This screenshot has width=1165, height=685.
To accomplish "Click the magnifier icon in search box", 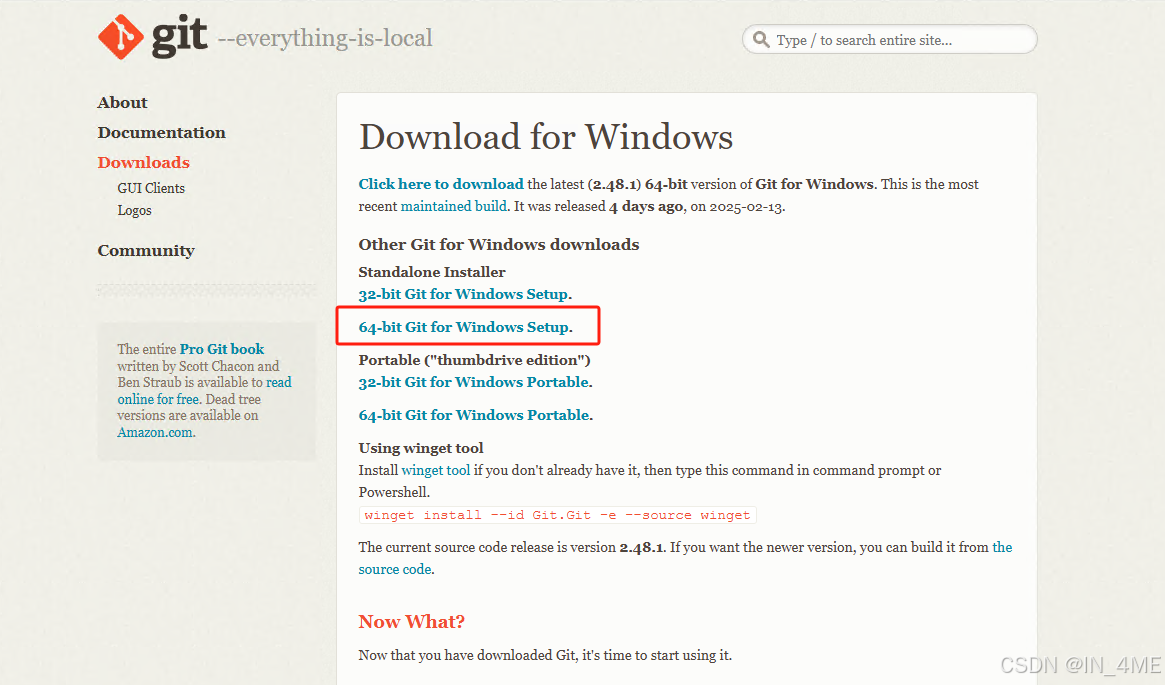I will pyautogui.click(x=761, y=39).
